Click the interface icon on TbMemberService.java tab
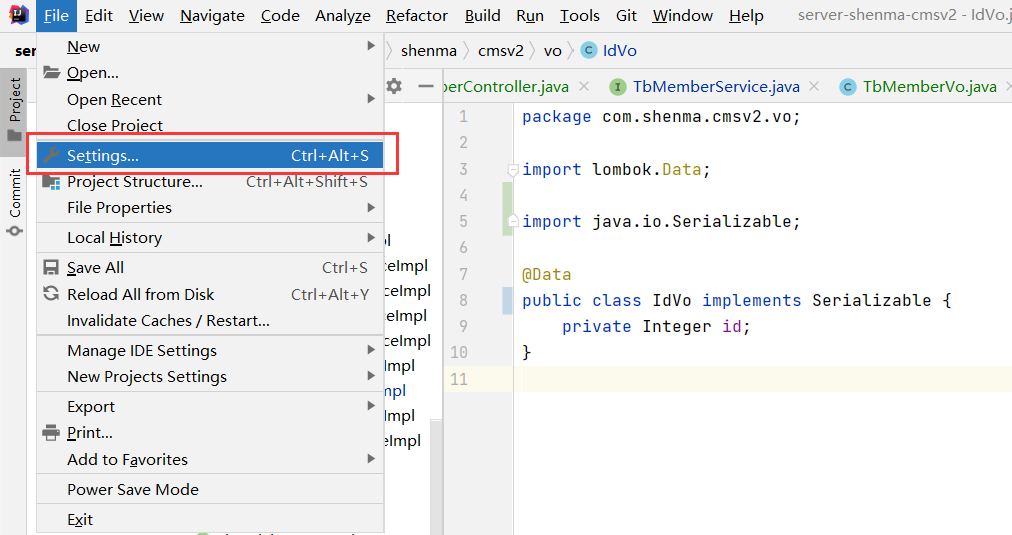 click(x=618, y=86)
